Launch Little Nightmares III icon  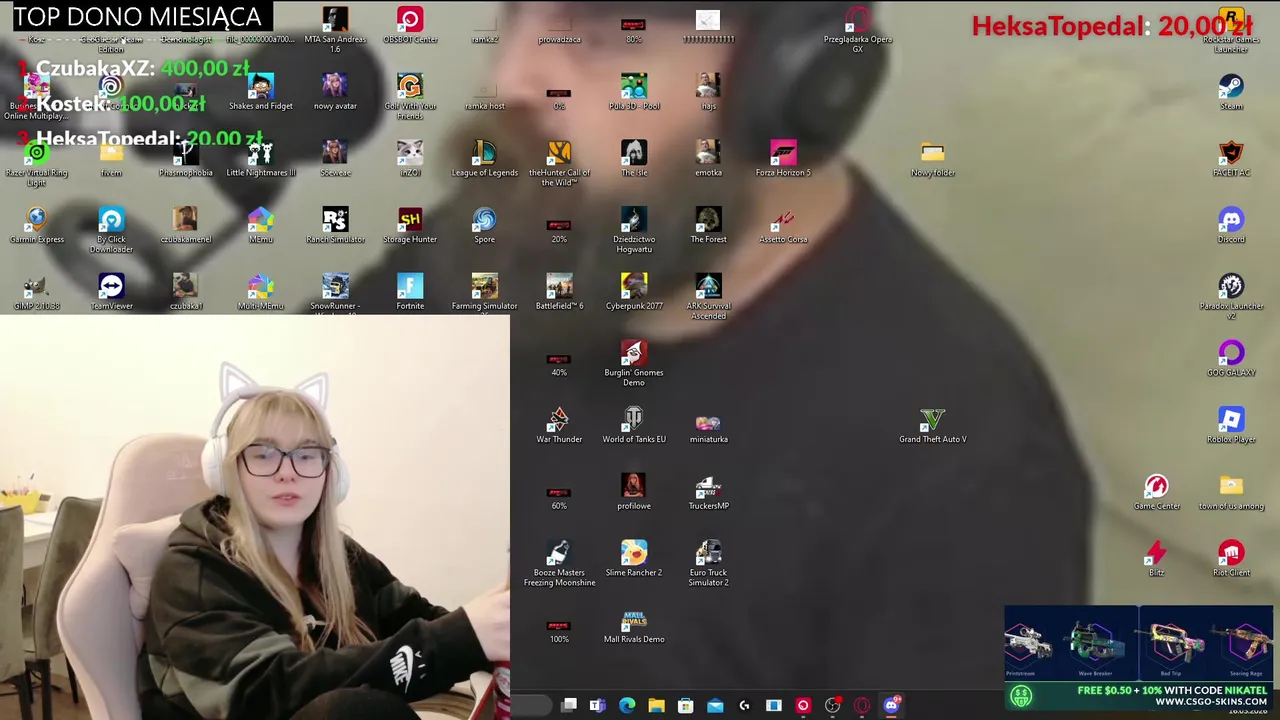click(x=261, y=158)
